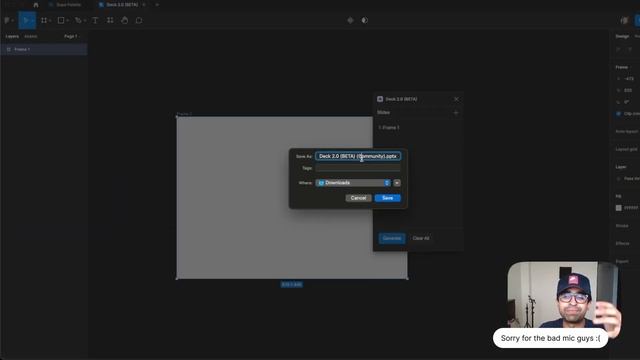This screenshot has width=640, height=360.
Task: Expand the save dialog with chevron button
Action: tap(397, 183)
